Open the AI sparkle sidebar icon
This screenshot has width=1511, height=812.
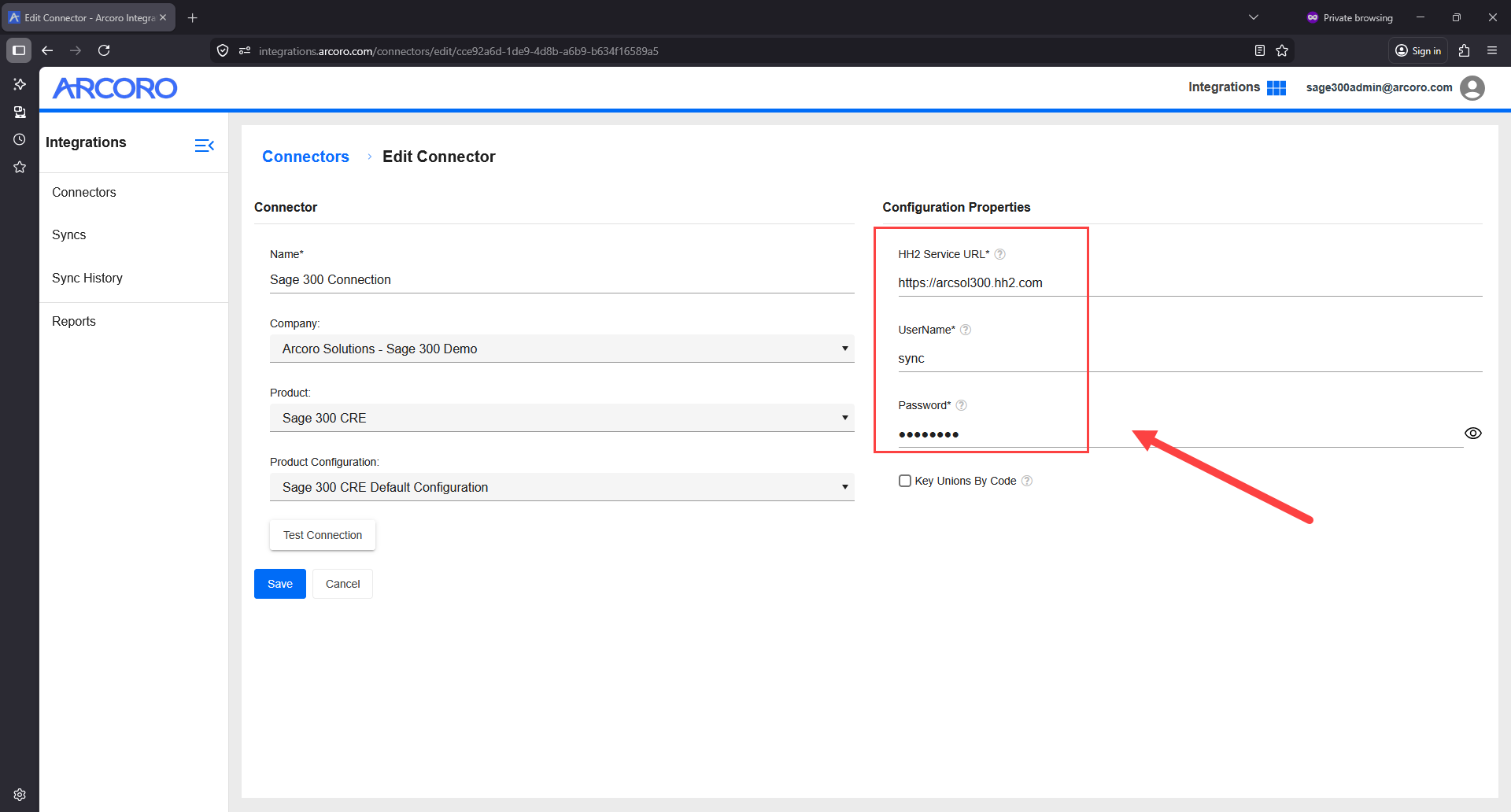click(x=20, y=84)
